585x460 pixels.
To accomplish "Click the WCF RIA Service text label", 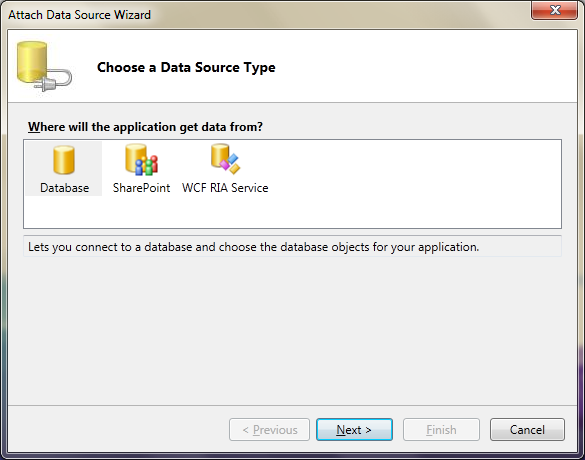I will coord(225,188).
